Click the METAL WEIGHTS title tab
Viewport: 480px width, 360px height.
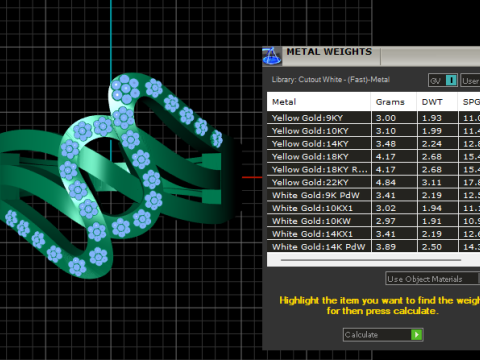coord(329,52)
